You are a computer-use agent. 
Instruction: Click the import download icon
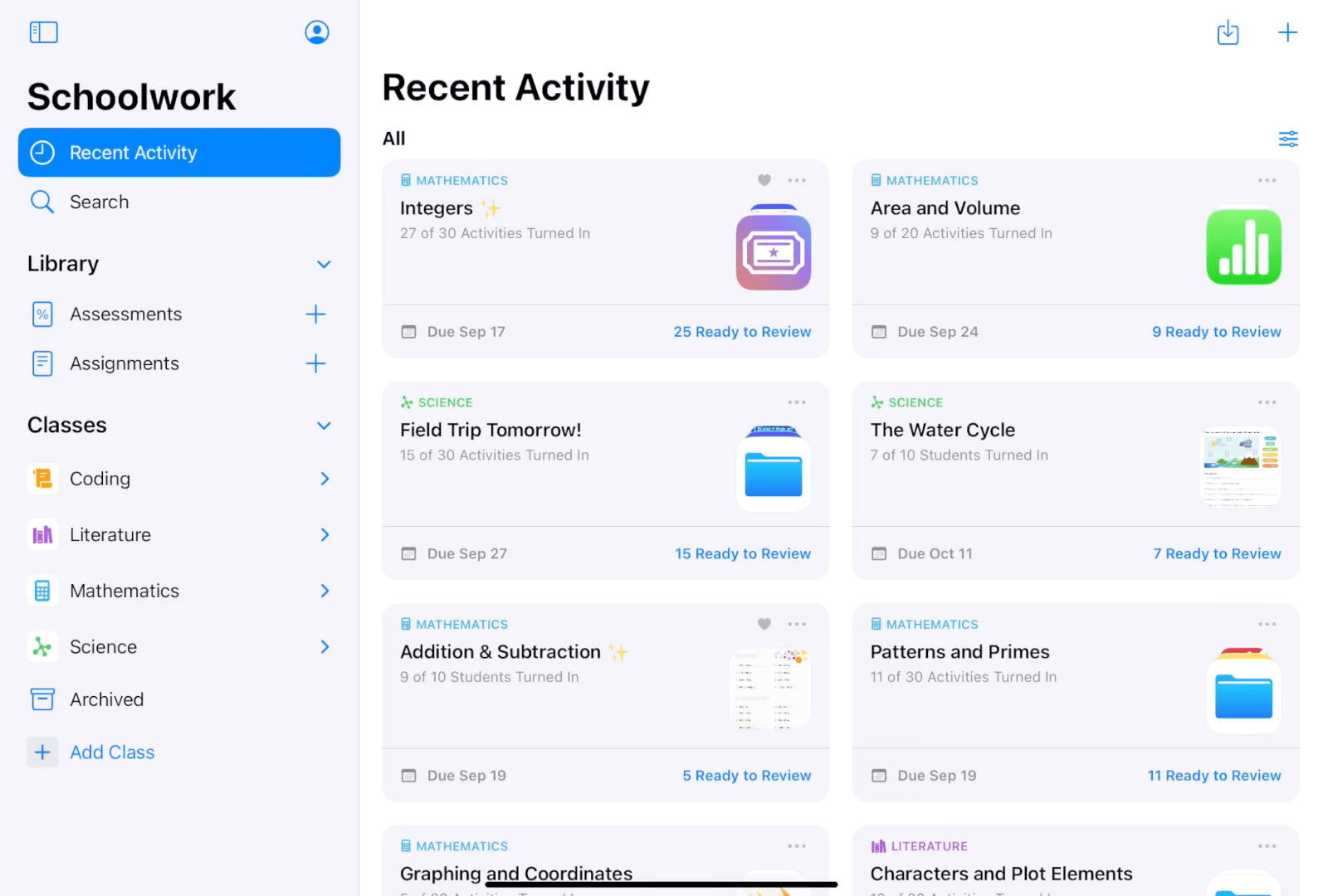coord(1228,32)
